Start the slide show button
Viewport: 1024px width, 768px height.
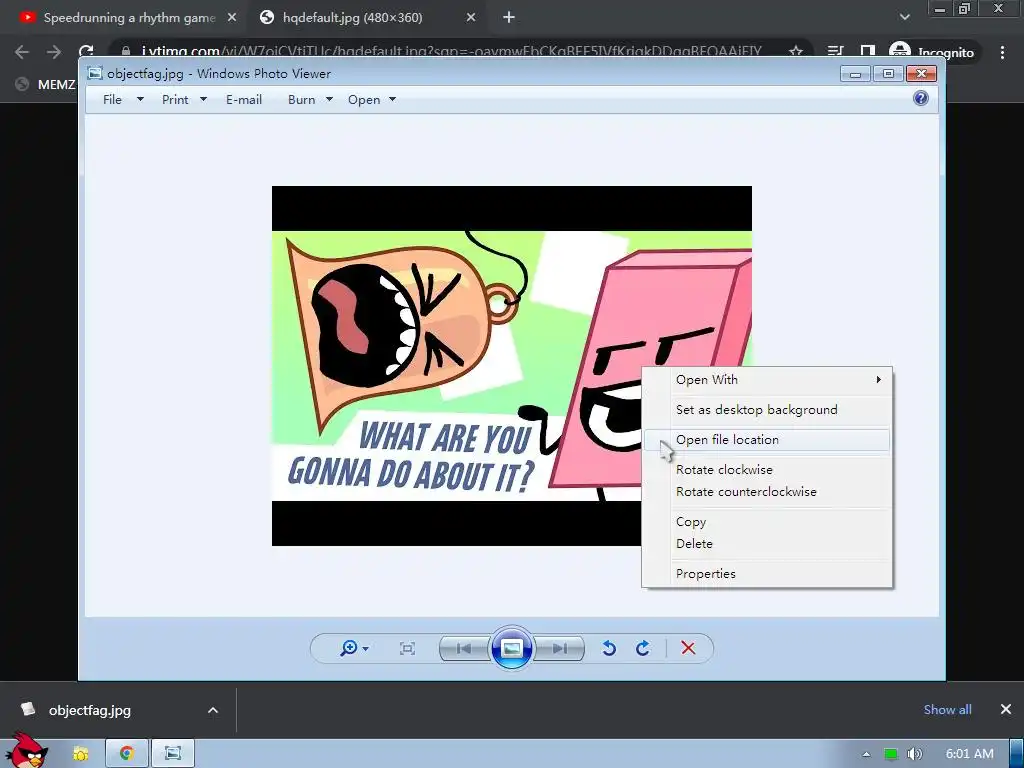pos(511,648)
